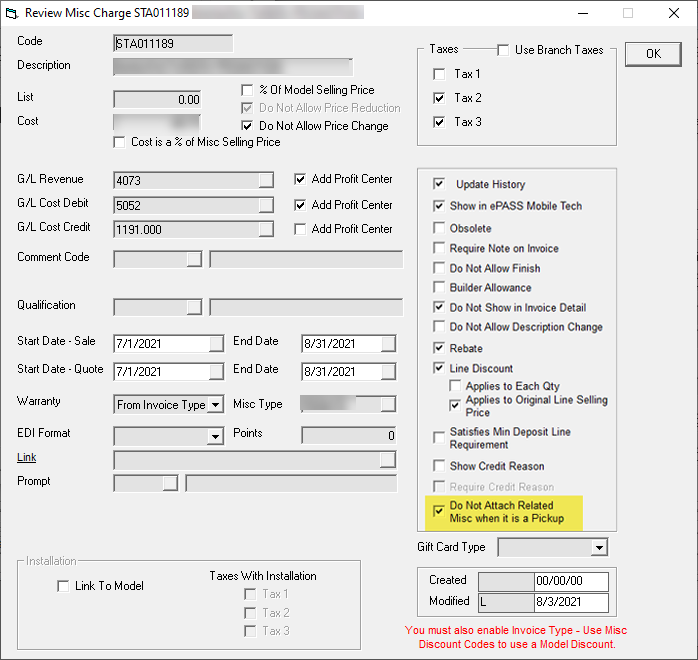Click the window title bar app icon
698x660 pixels.
[x=12, y=13]
